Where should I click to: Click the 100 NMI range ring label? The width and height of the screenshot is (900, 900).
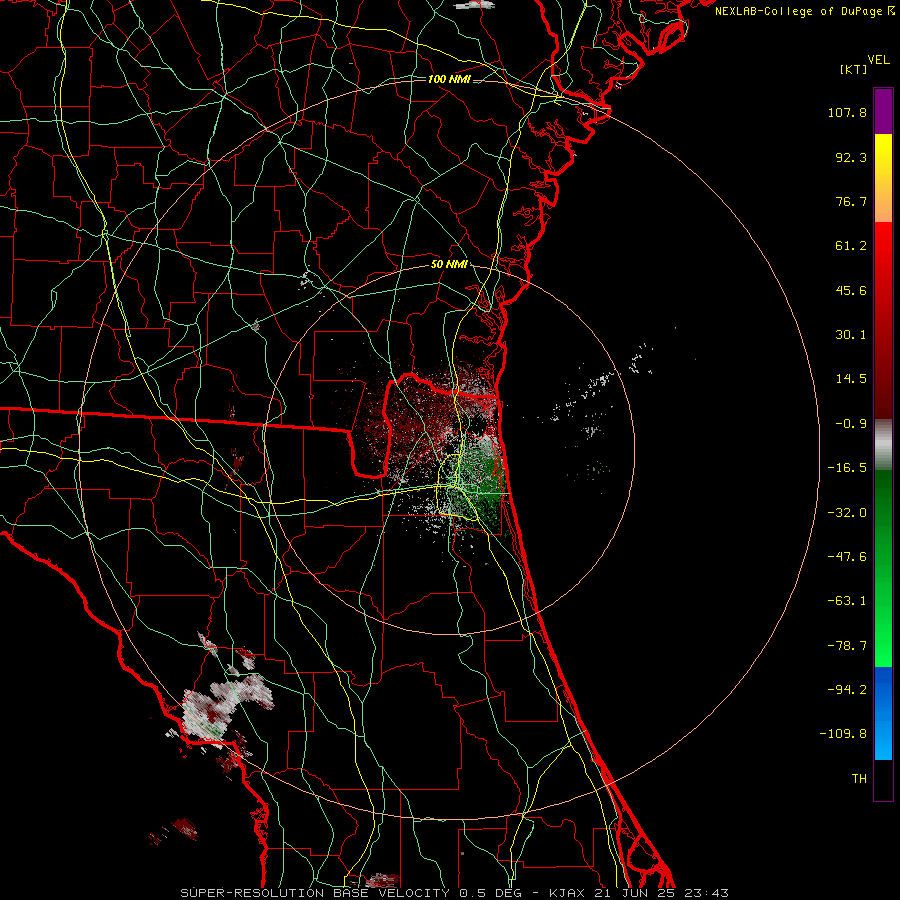[449, 79]
